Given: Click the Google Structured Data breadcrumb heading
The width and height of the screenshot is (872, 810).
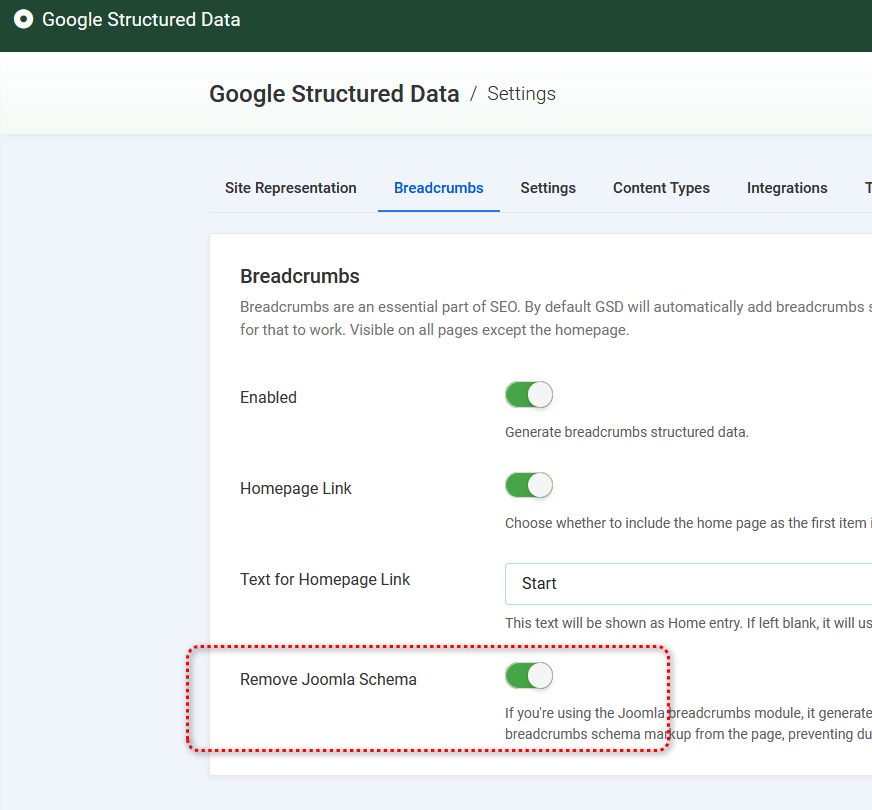Looking at the screenshot, I should coord(334,94).
